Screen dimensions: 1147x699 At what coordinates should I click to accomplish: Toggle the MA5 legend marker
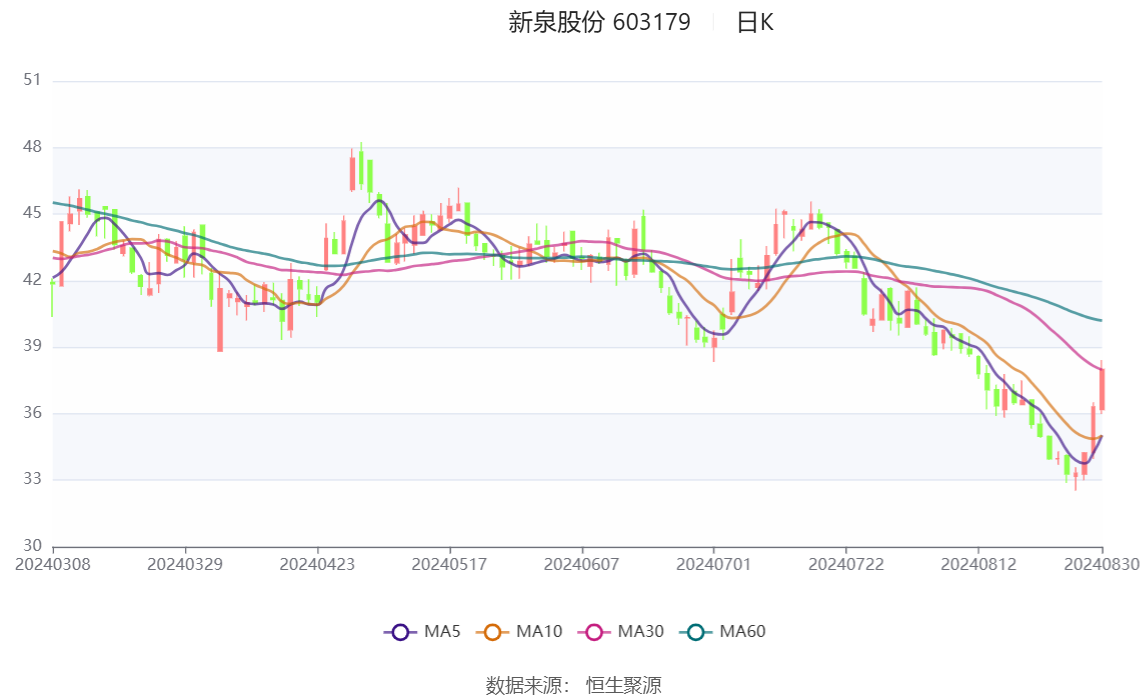coord(399,632)
